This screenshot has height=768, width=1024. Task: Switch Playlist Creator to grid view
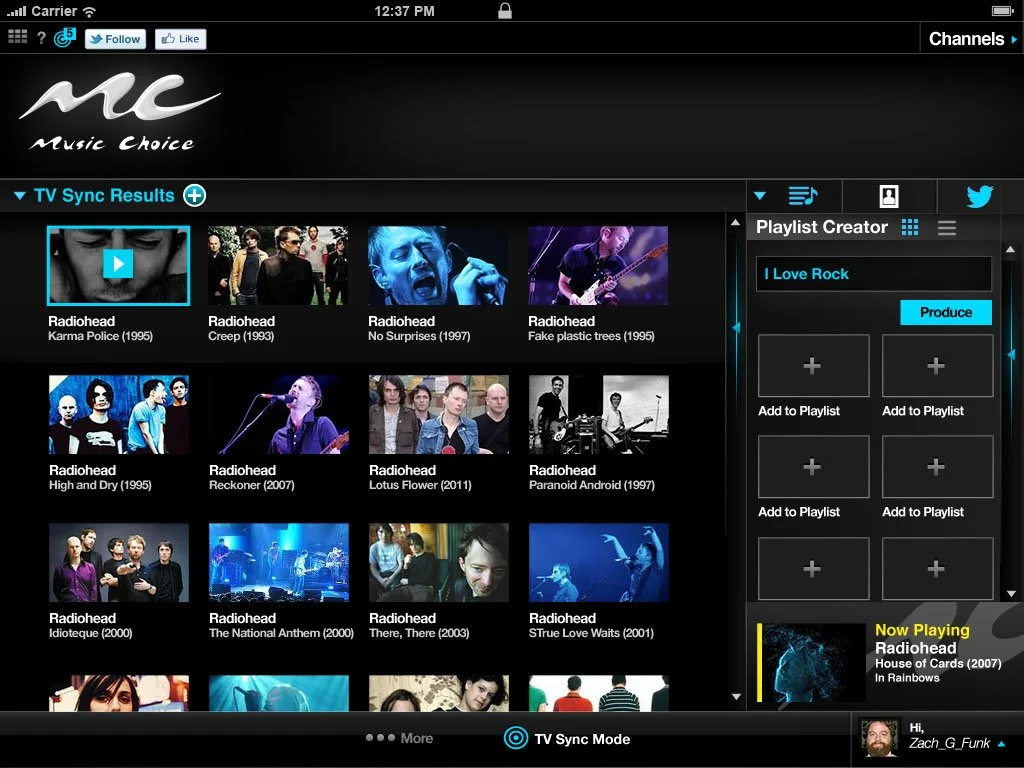point(910,227)
